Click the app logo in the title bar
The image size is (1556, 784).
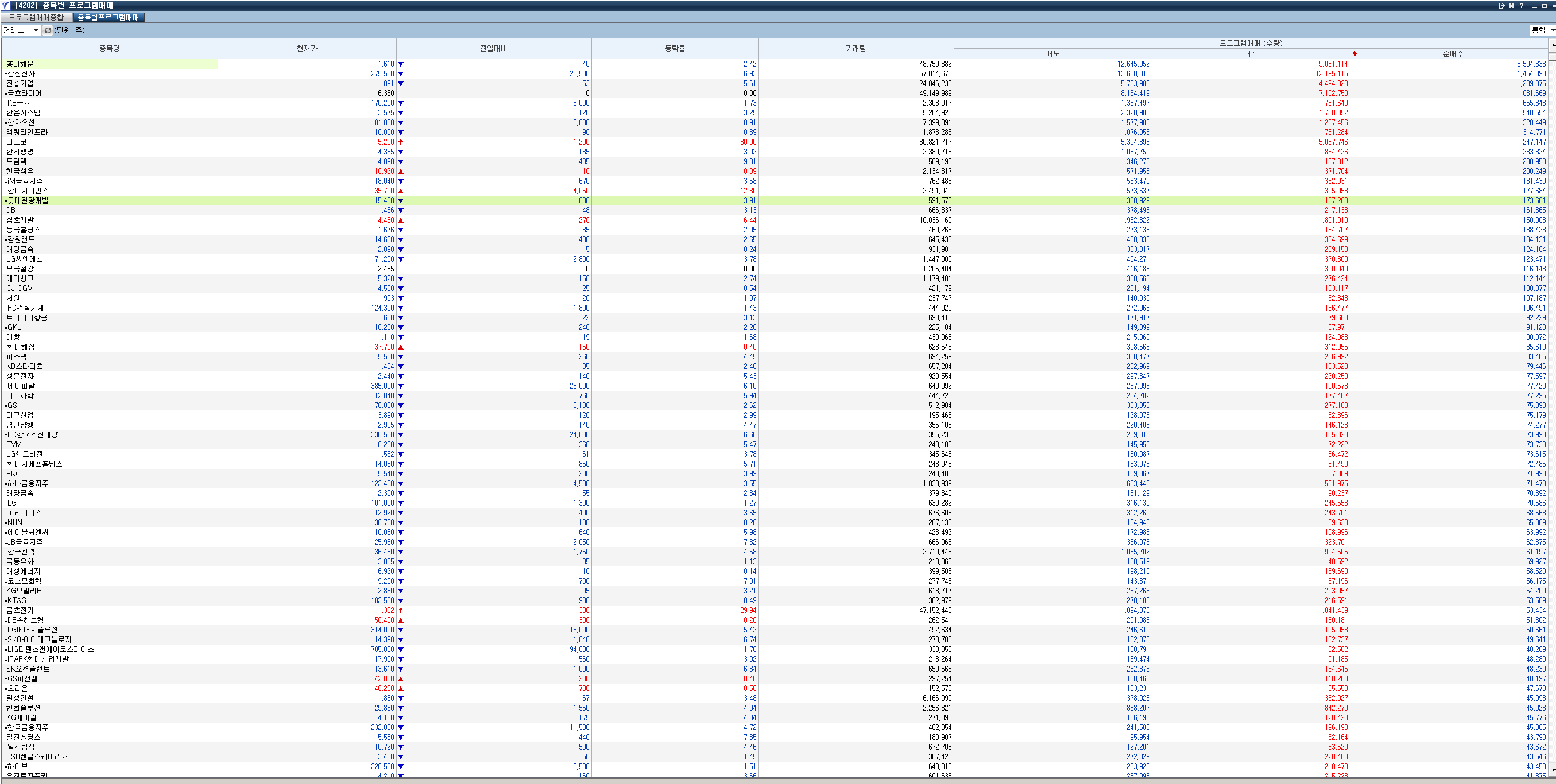(x=6, y=5)
